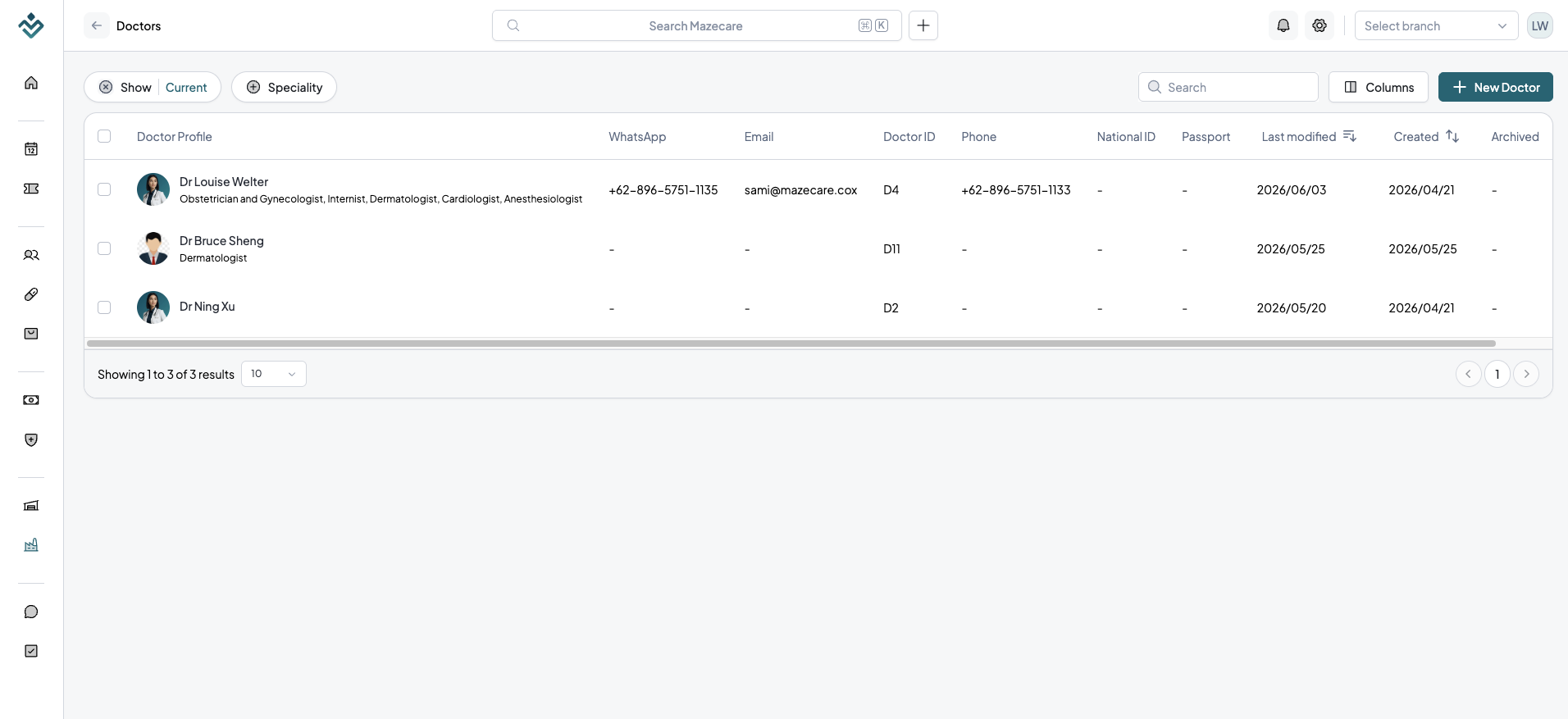This screenshot has height=719, width=1568.
Task: Click the National ID column header
Action: coord(1126,137)
